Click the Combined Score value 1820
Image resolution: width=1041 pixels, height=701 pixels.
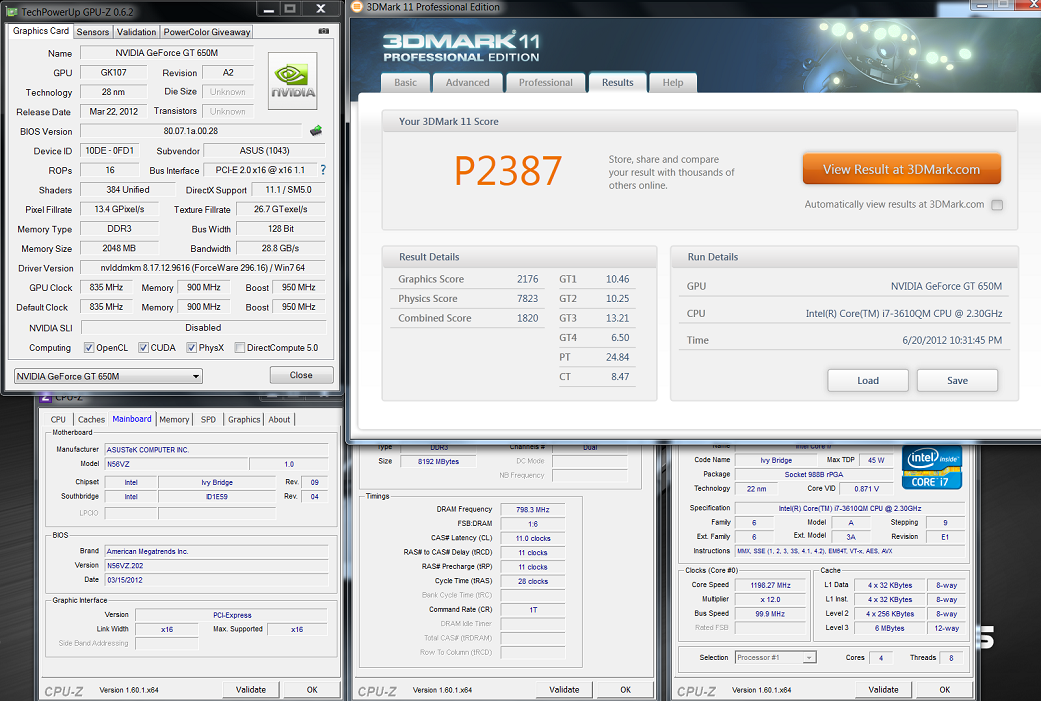[528, 319]
